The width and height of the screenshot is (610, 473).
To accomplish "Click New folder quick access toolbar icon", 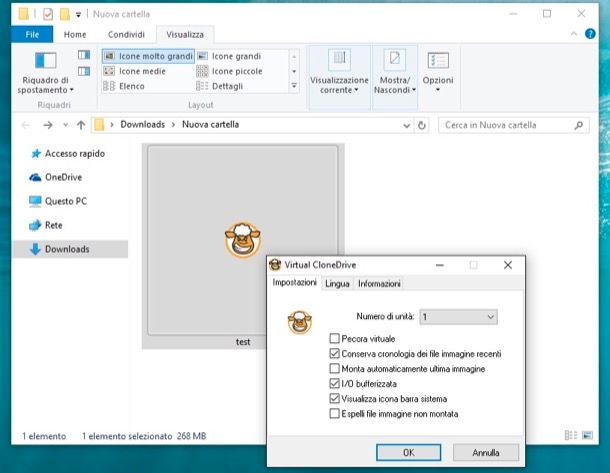I will pyautogui.click(x=64, y=14).
